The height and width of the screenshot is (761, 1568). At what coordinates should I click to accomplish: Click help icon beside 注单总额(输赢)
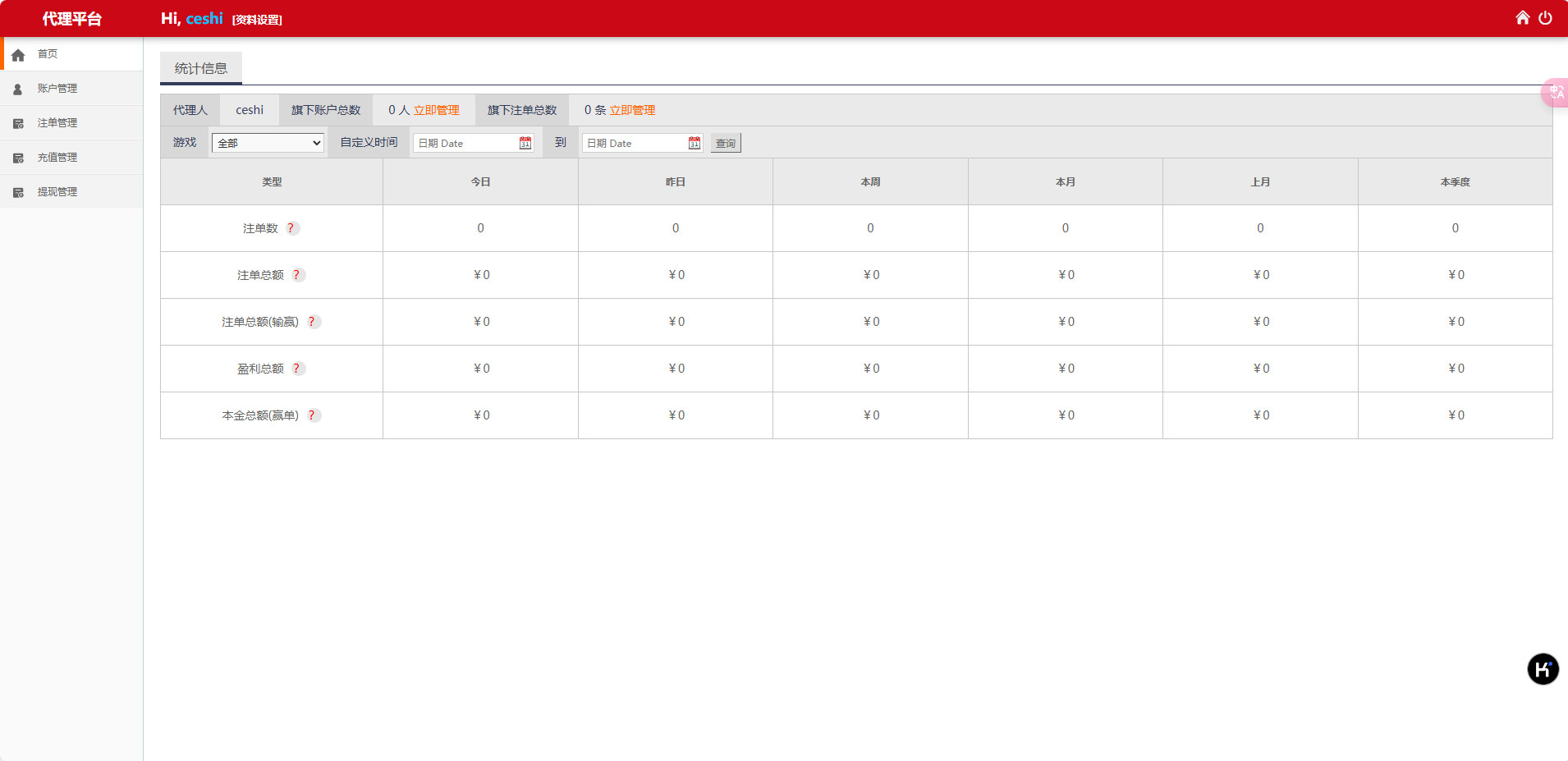[312, 322]
